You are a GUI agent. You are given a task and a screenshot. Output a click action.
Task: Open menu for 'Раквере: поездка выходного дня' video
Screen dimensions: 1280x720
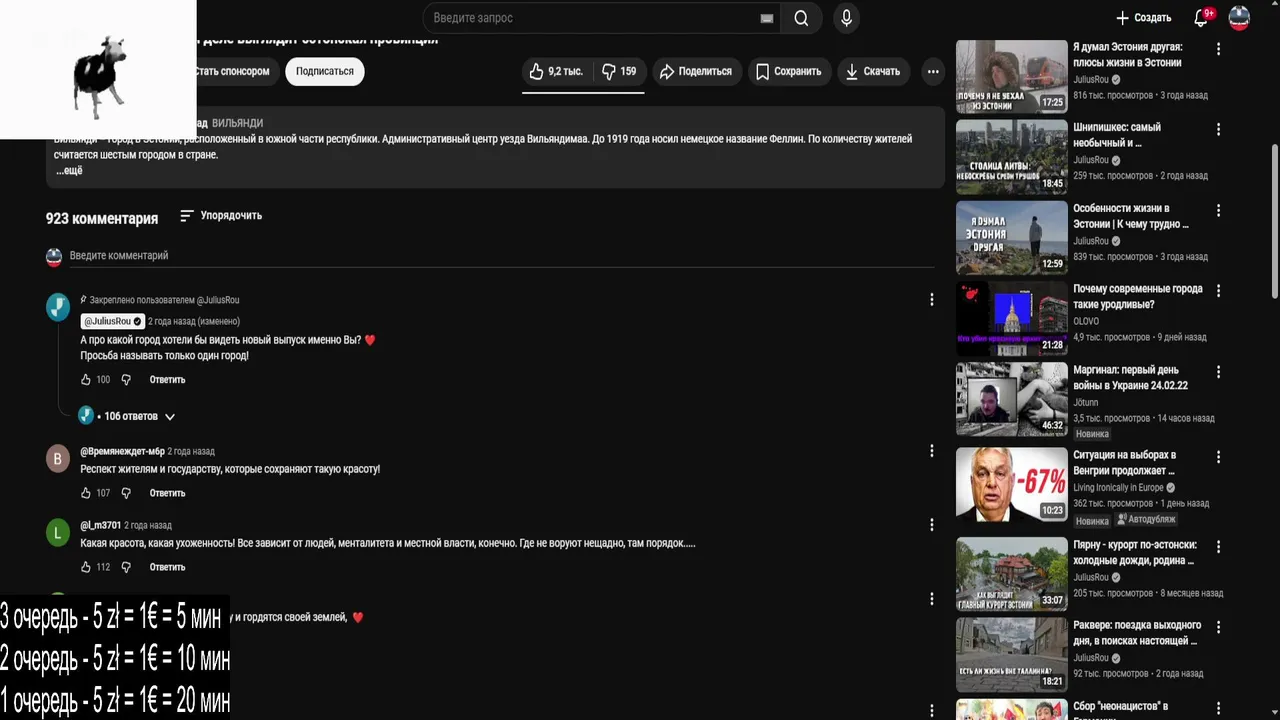[x=1218, y=627]
